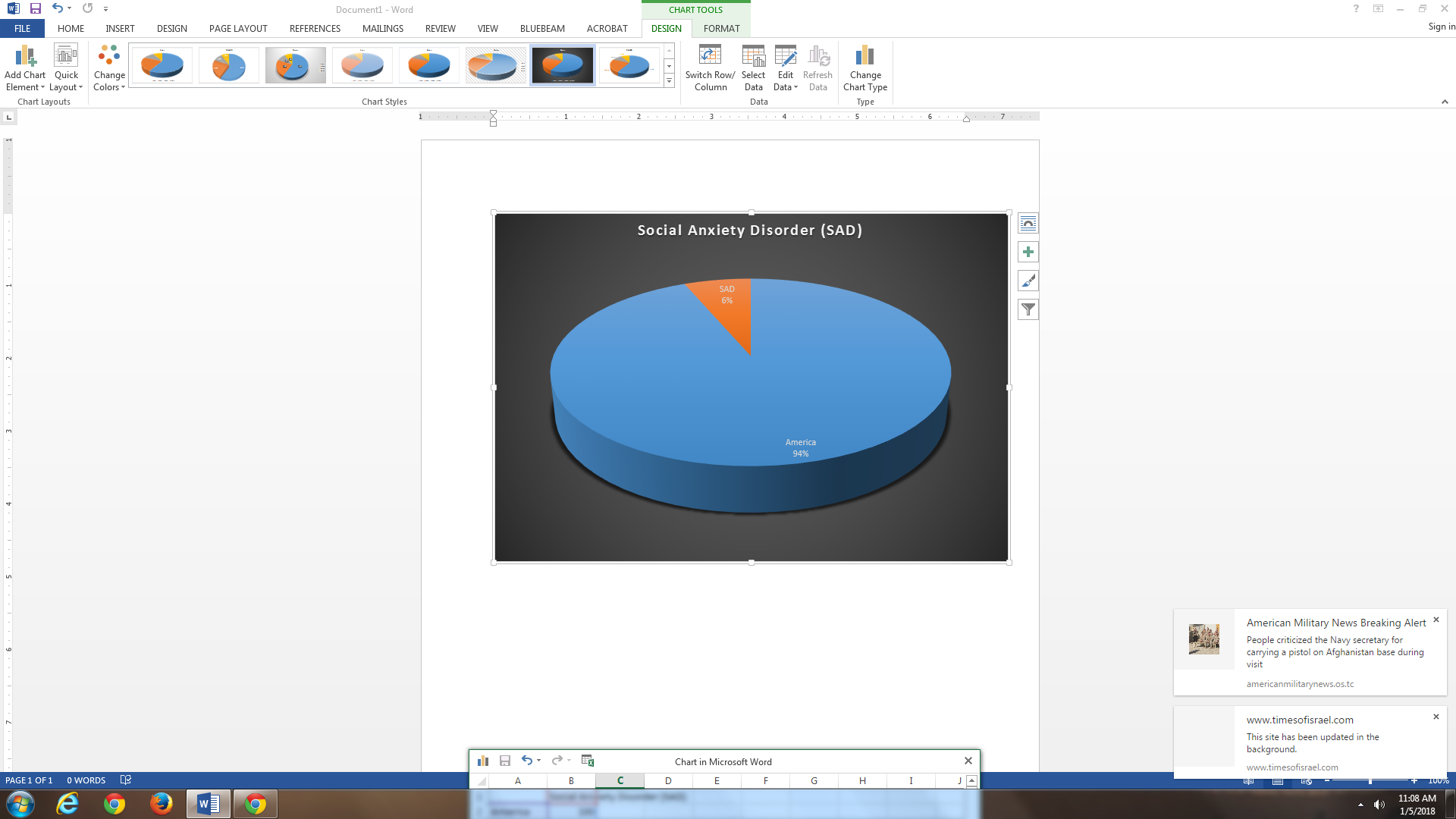
Task: Switch to the Chart Tools FORMAT tab
Action: (721, 28)
